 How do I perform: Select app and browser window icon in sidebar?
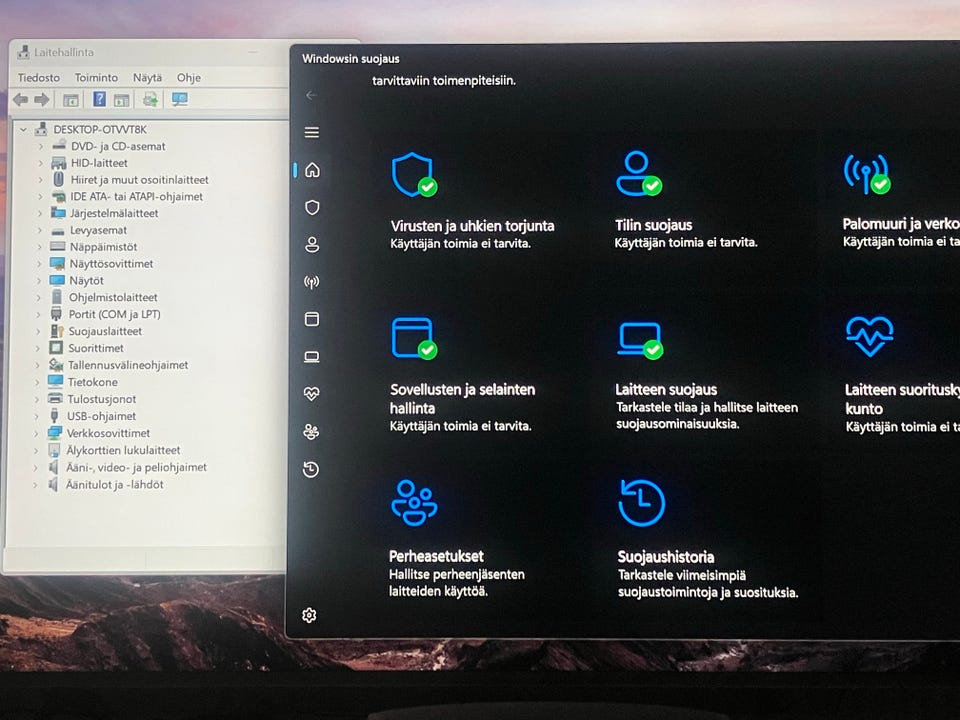click(312, 319)
